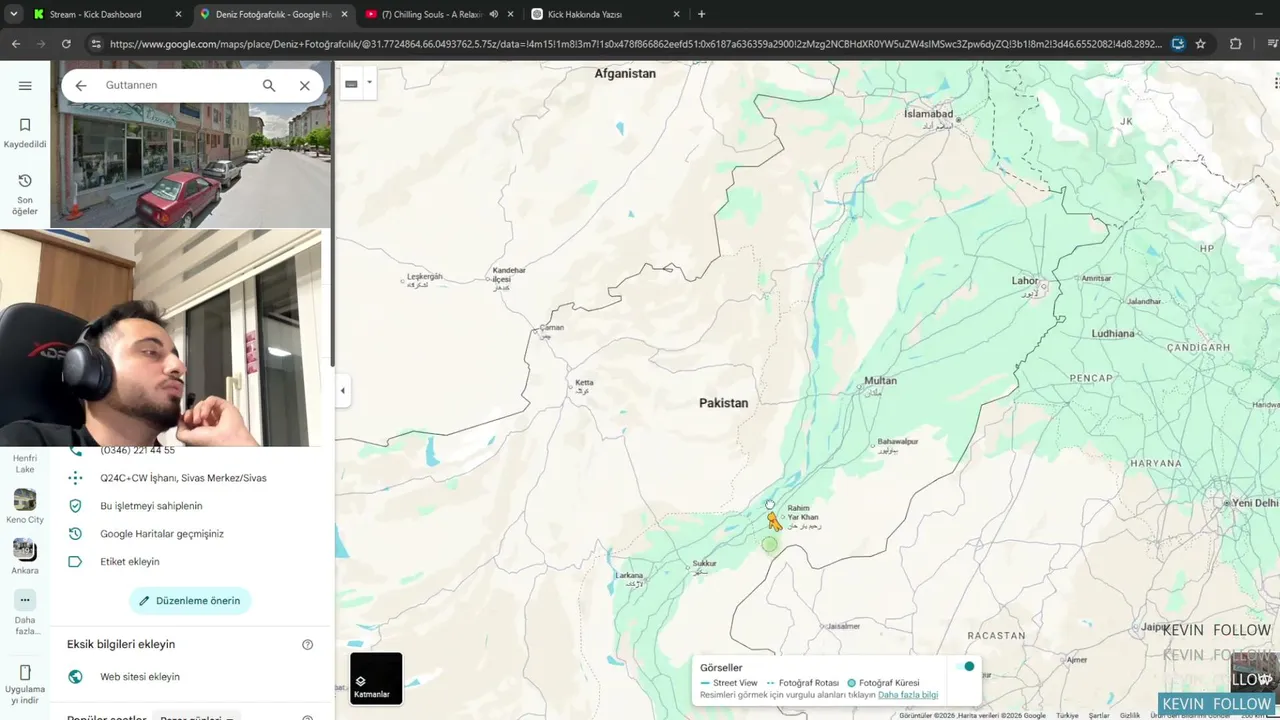Click the Multan city label

click(x=881, y=381)
